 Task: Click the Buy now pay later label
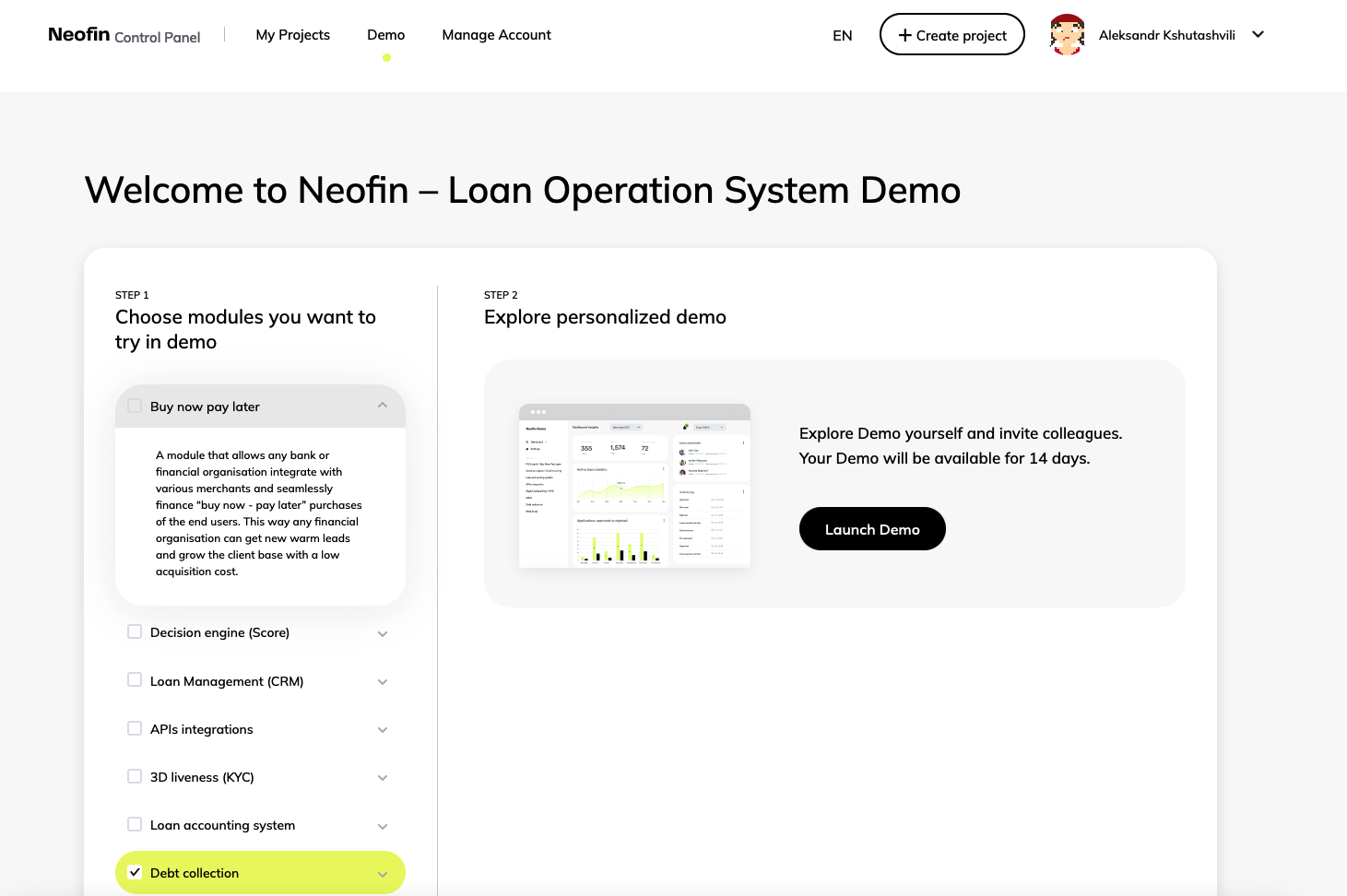205,407
